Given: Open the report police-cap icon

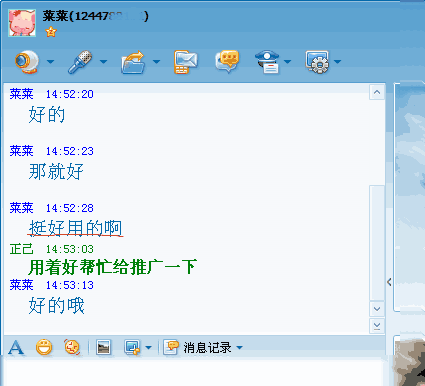Looking at the screenshot, I should (267, 62).
